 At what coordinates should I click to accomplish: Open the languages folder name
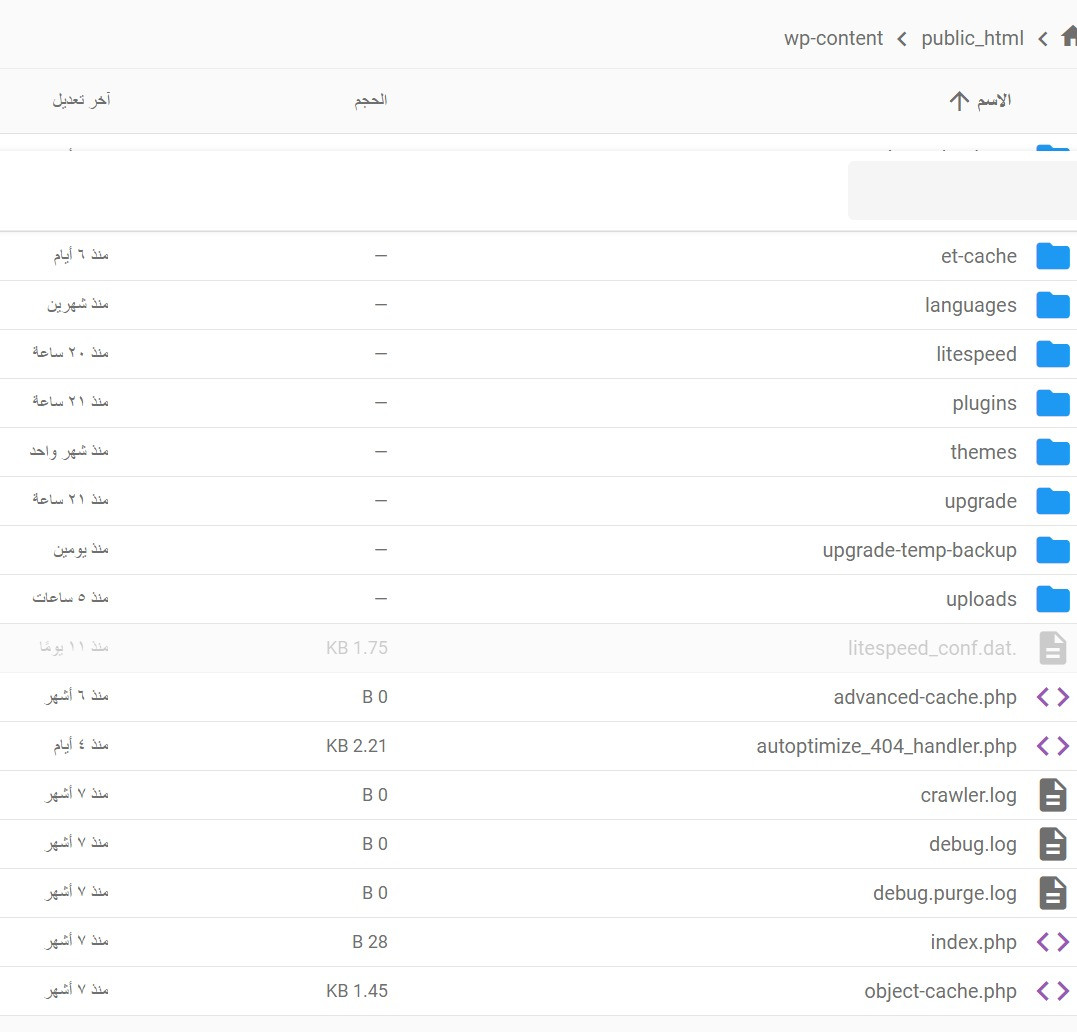coord(970,305)
